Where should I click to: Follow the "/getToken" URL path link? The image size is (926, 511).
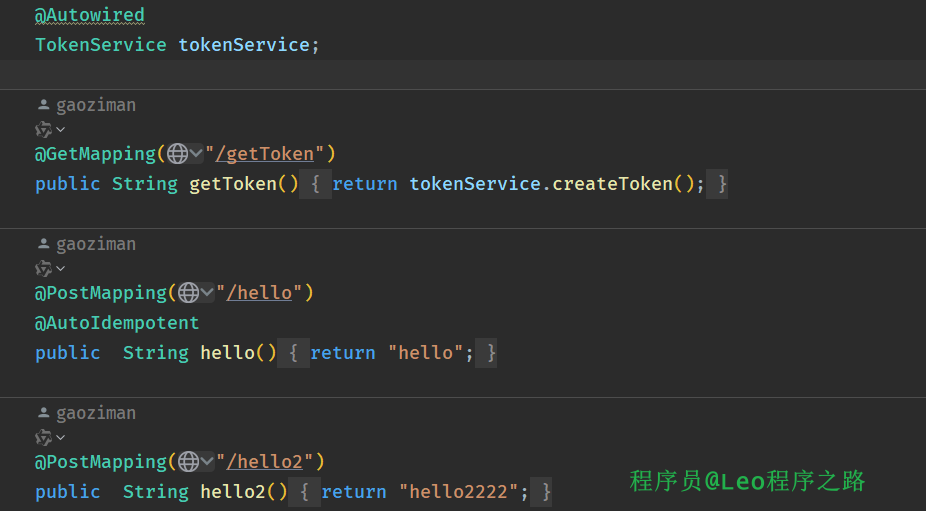coord(264,154)
